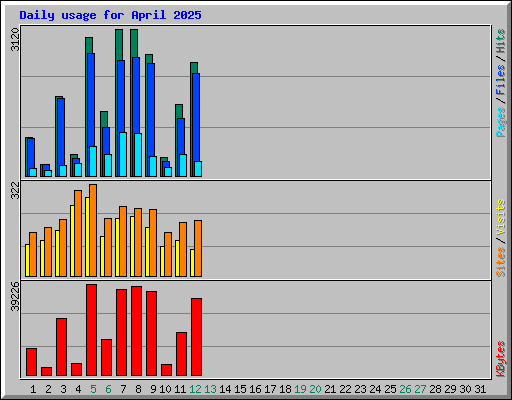The image size is (512, 400).
Task: Select the orange Sites bar for day 9
Action: 153,243
